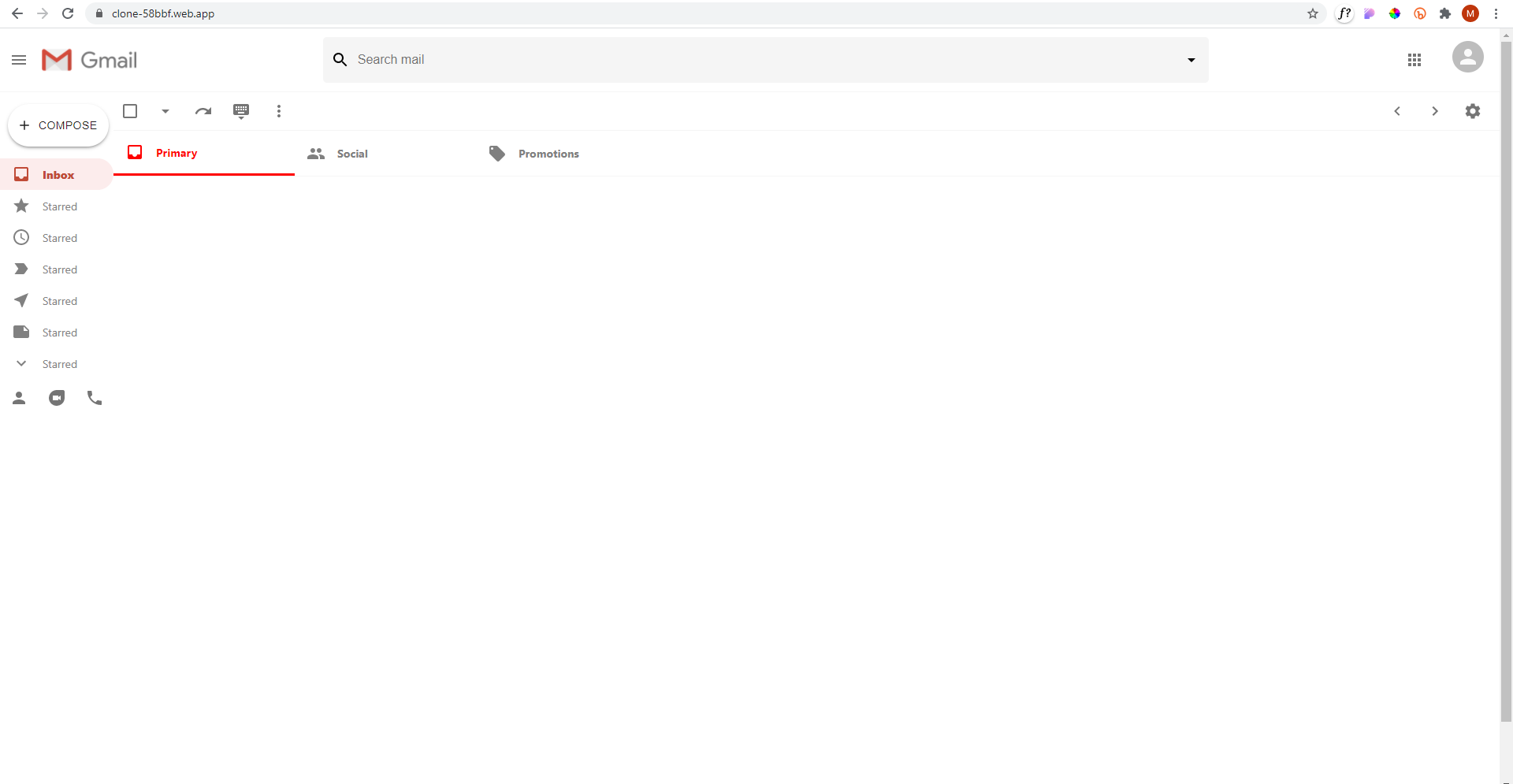
Task: Expand the More section in sidebar
Action: (x=21, y=363)
